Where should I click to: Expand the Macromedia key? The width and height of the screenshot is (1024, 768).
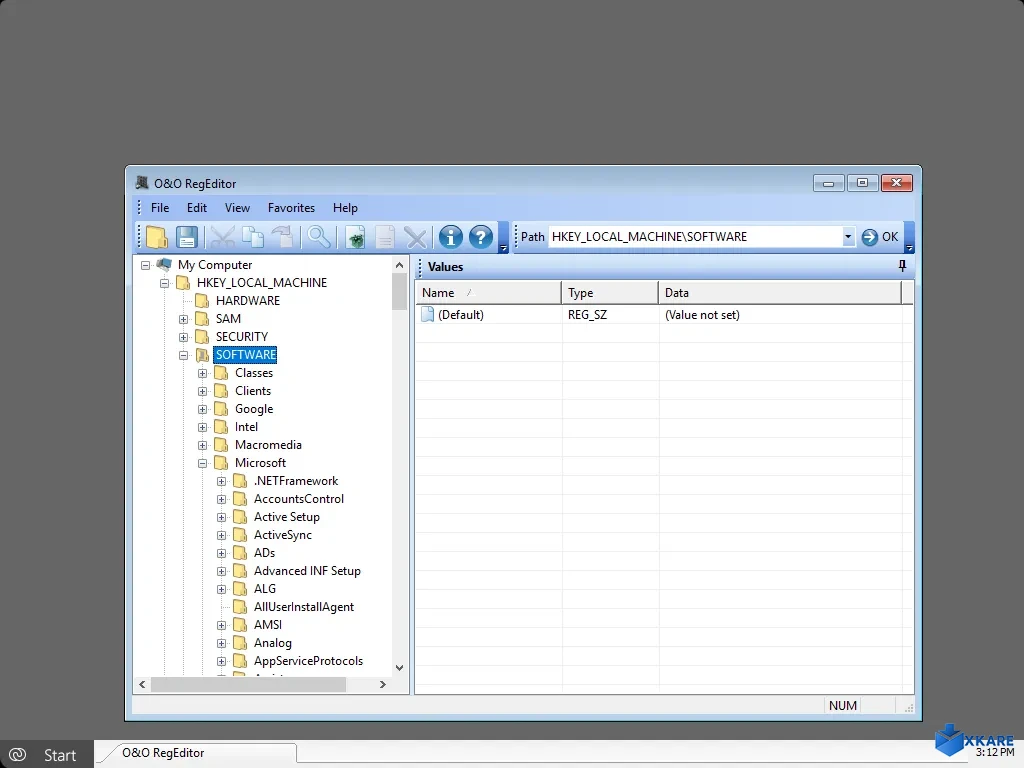click(202, 445)
